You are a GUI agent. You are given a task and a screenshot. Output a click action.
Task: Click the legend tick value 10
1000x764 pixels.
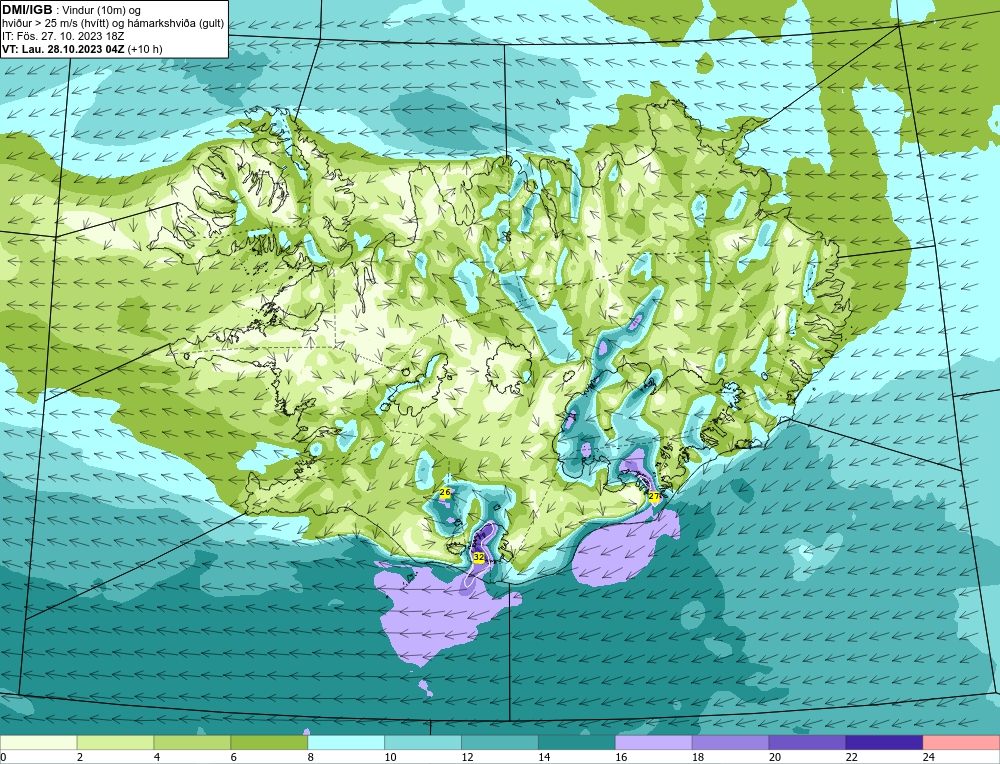(x=390, y=757)
